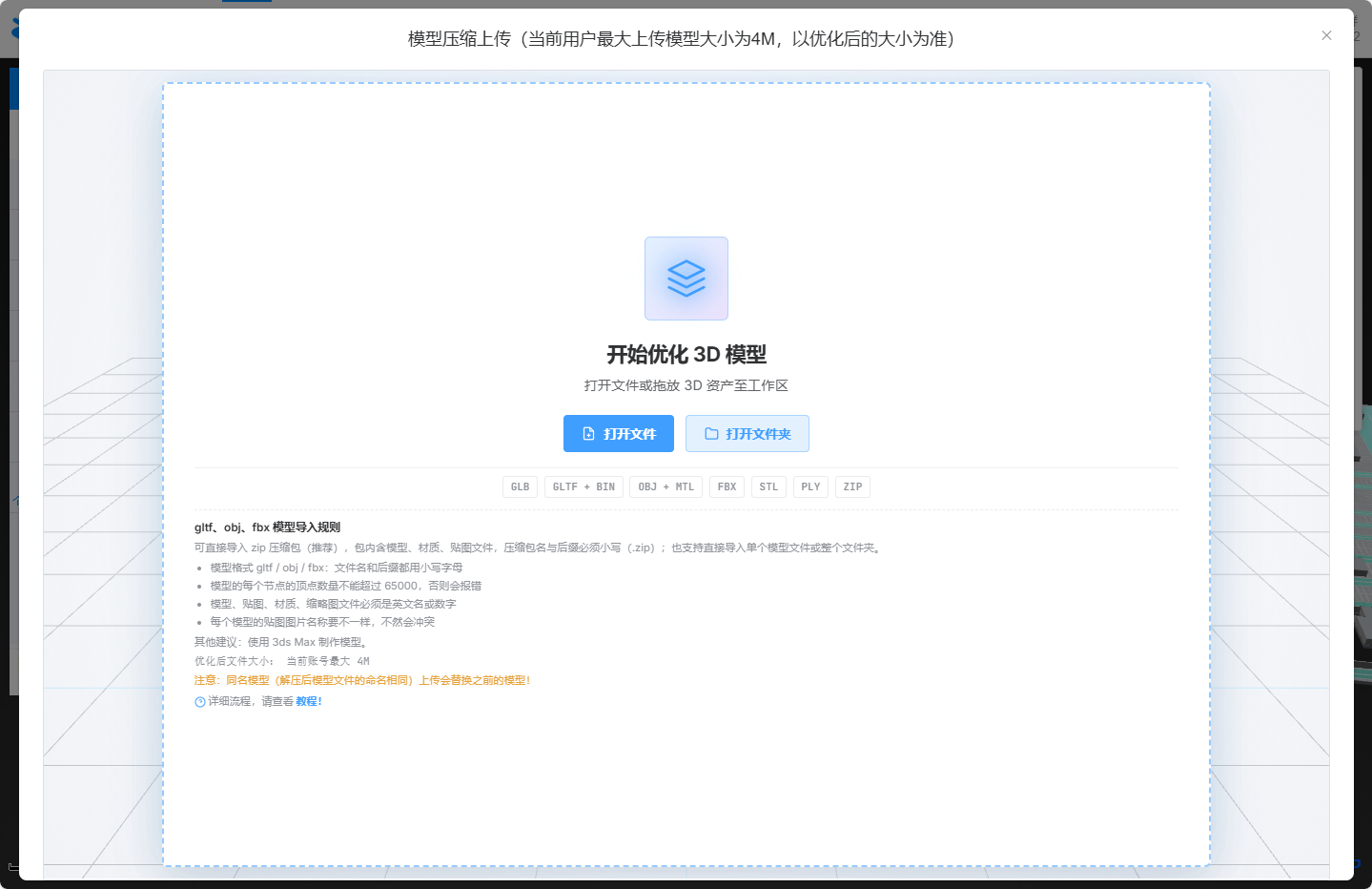Close the model upload dialog
Screen dimensions: 1372x889
(1326, 35)
